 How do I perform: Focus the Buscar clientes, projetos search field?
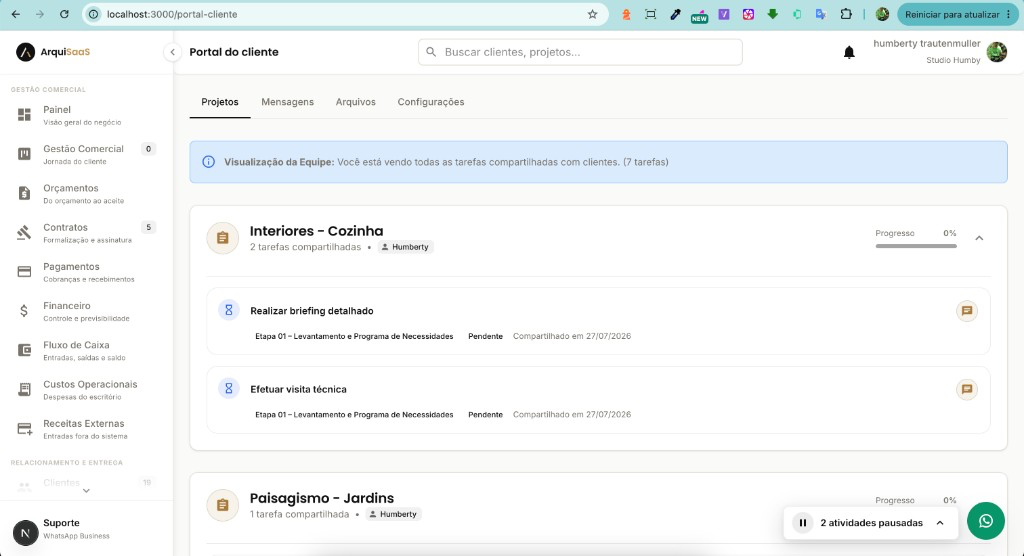click(x=580, y=52)
